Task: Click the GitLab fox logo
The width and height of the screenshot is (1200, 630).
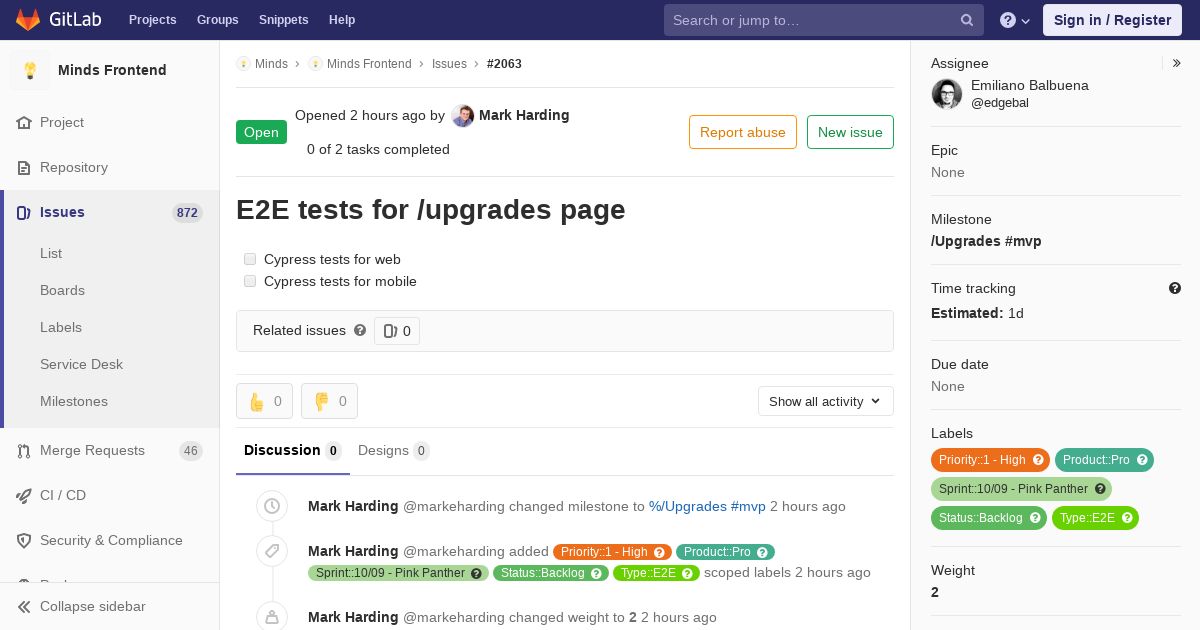Action: click(27, 19)
